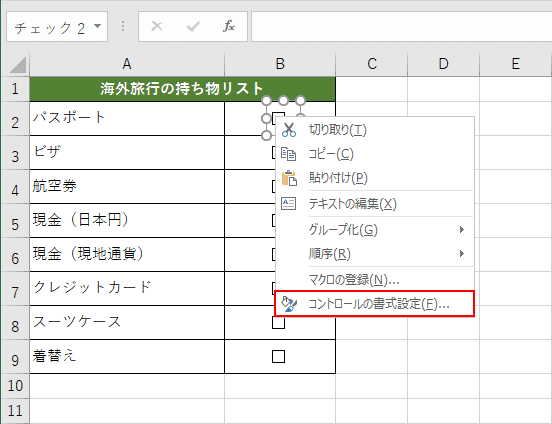The image size is (552, 424).
Task: Click the Edit Text icon
Action: (x=289, y=204)
